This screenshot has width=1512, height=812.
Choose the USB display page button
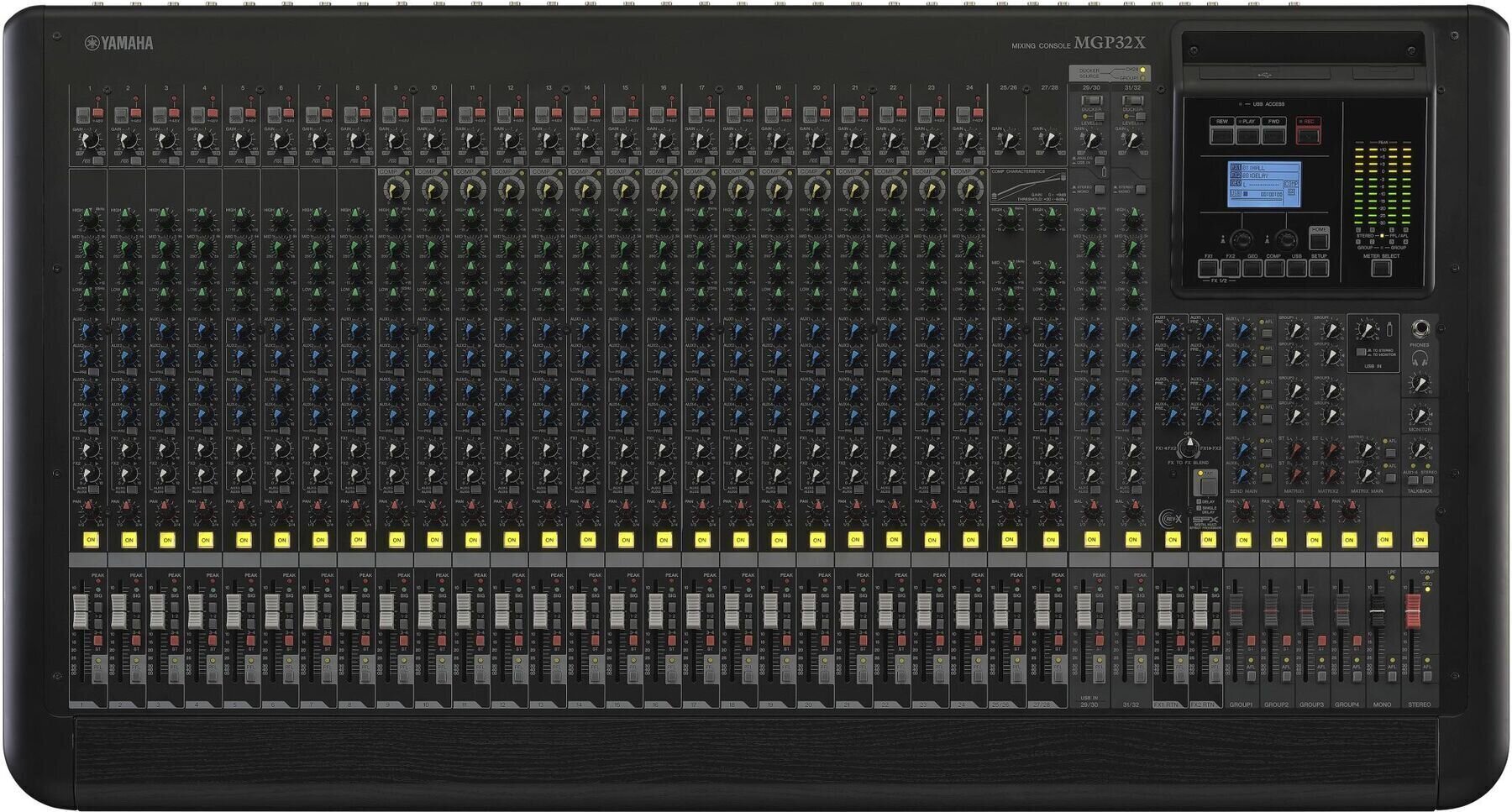(1296, 268)
